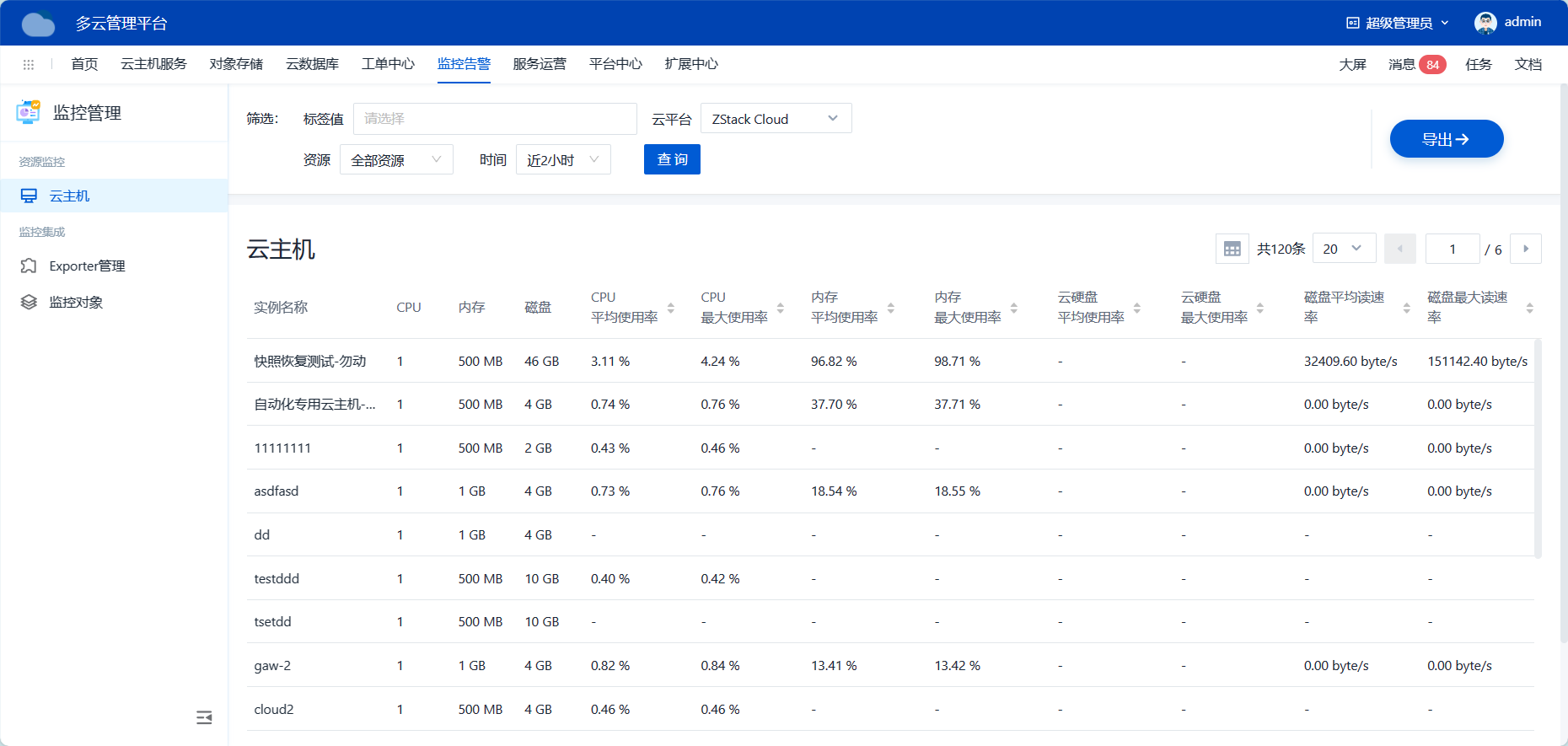Sort by 磁盘平均读速率 column

(x=1406, y=308)
